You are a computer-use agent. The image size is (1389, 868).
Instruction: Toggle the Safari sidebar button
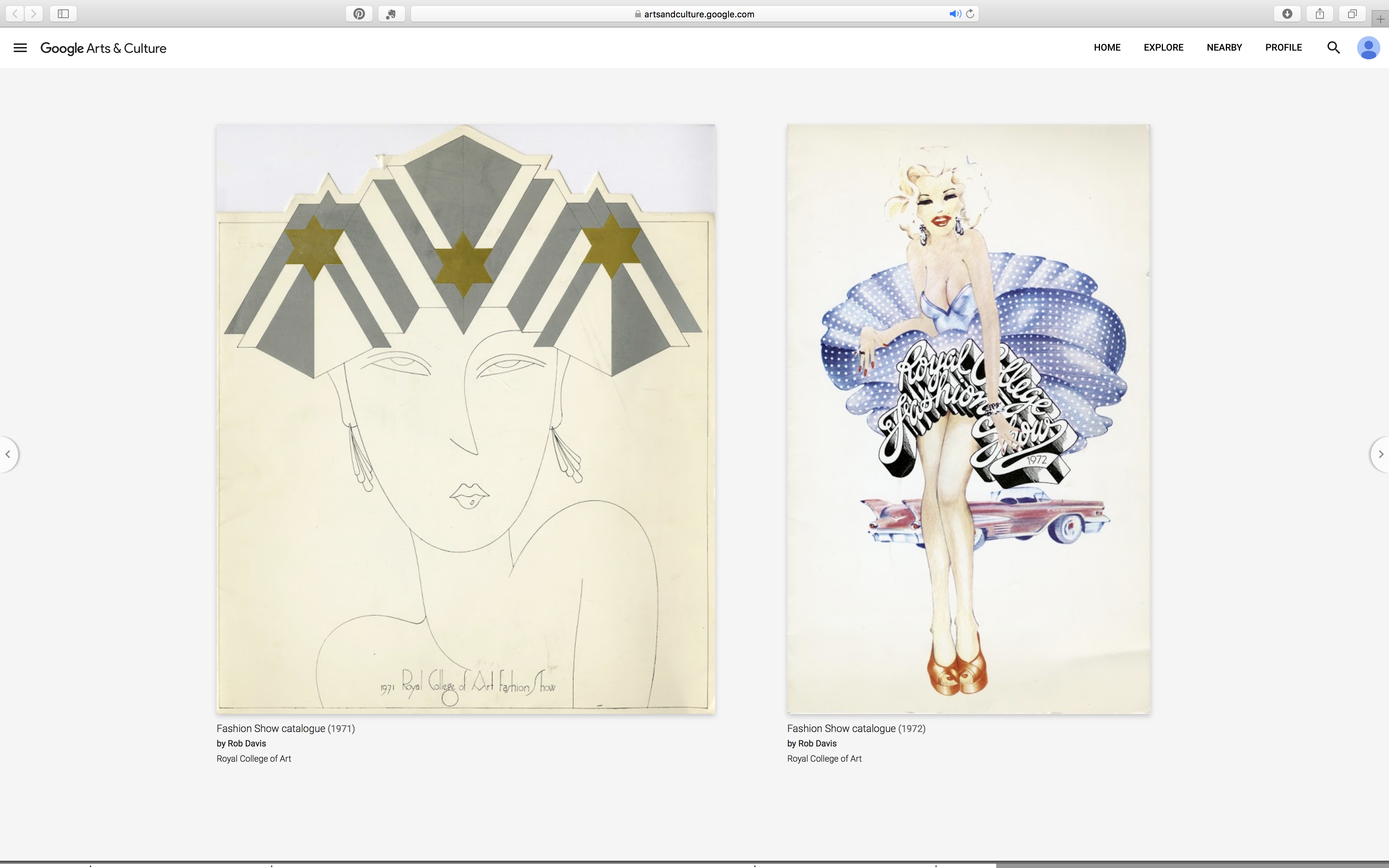[63, 14]
